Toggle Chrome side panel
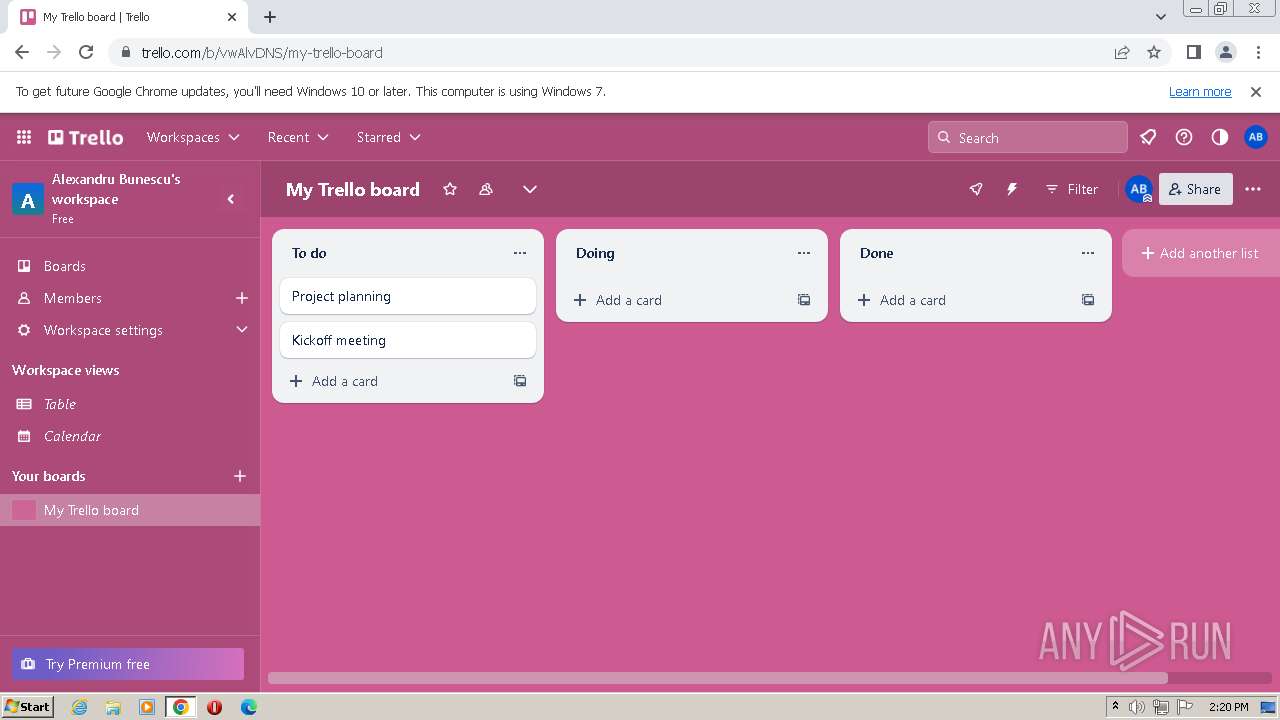This screenshot has width=1280, height=720. (x=1194, y=52)
